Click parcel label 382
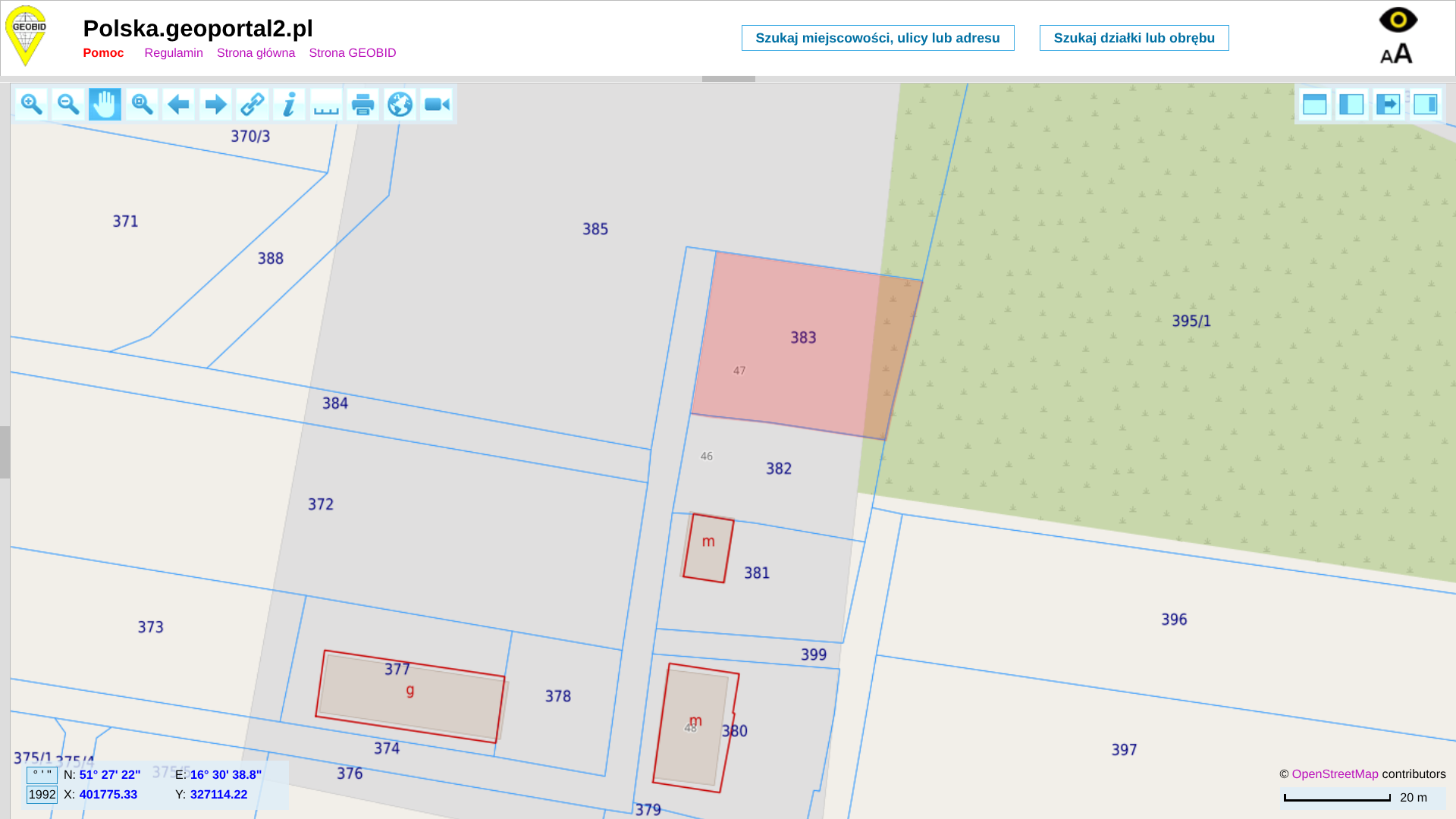1456x819 pixels. (x=779, y=469)
